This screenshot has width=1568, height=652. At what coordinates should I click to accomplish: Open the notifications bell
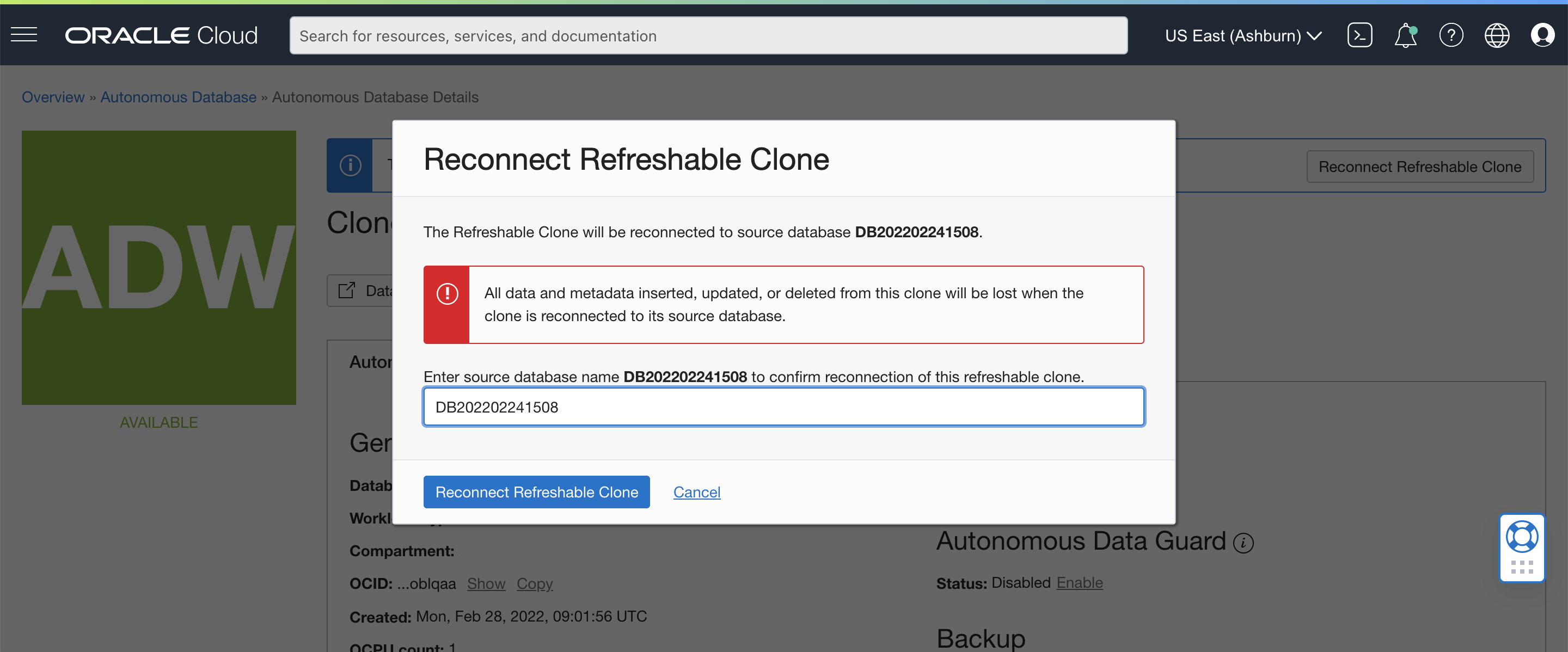(1405, 35)
